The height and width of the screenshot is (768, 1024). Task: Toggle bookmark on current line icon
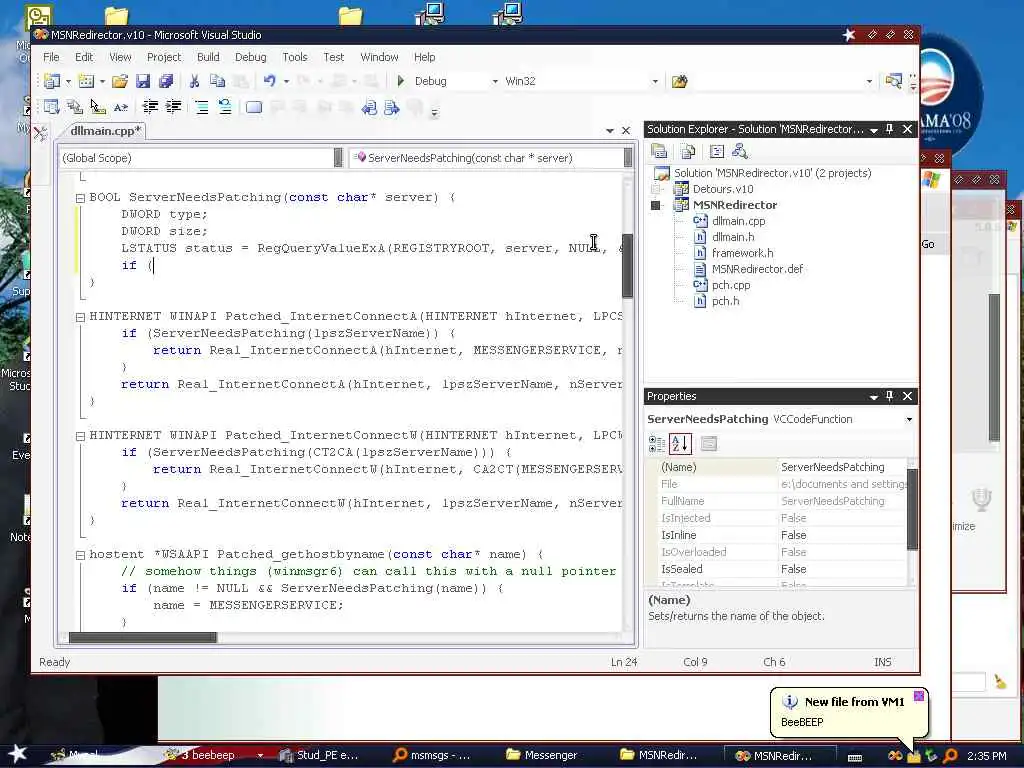coord(254,107)
